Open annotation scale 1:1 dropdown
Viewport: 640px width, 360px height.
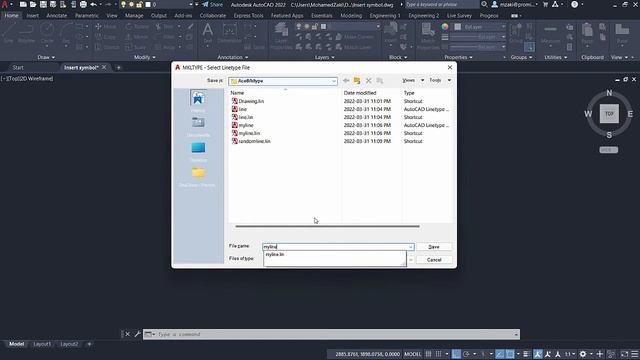pyautogui.click(x=570, y=354)
